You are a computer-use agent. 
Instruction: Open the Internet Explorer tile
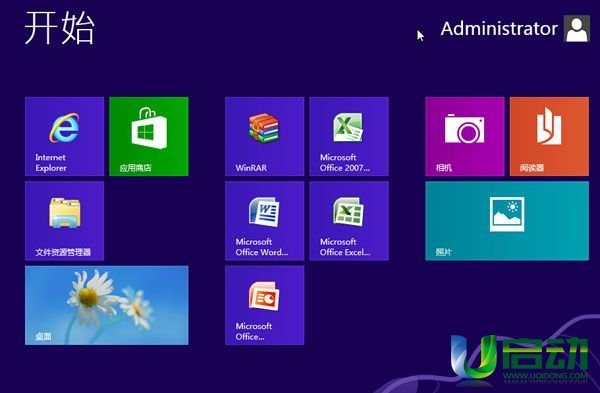pyautogui.click(x=64, y=136)
